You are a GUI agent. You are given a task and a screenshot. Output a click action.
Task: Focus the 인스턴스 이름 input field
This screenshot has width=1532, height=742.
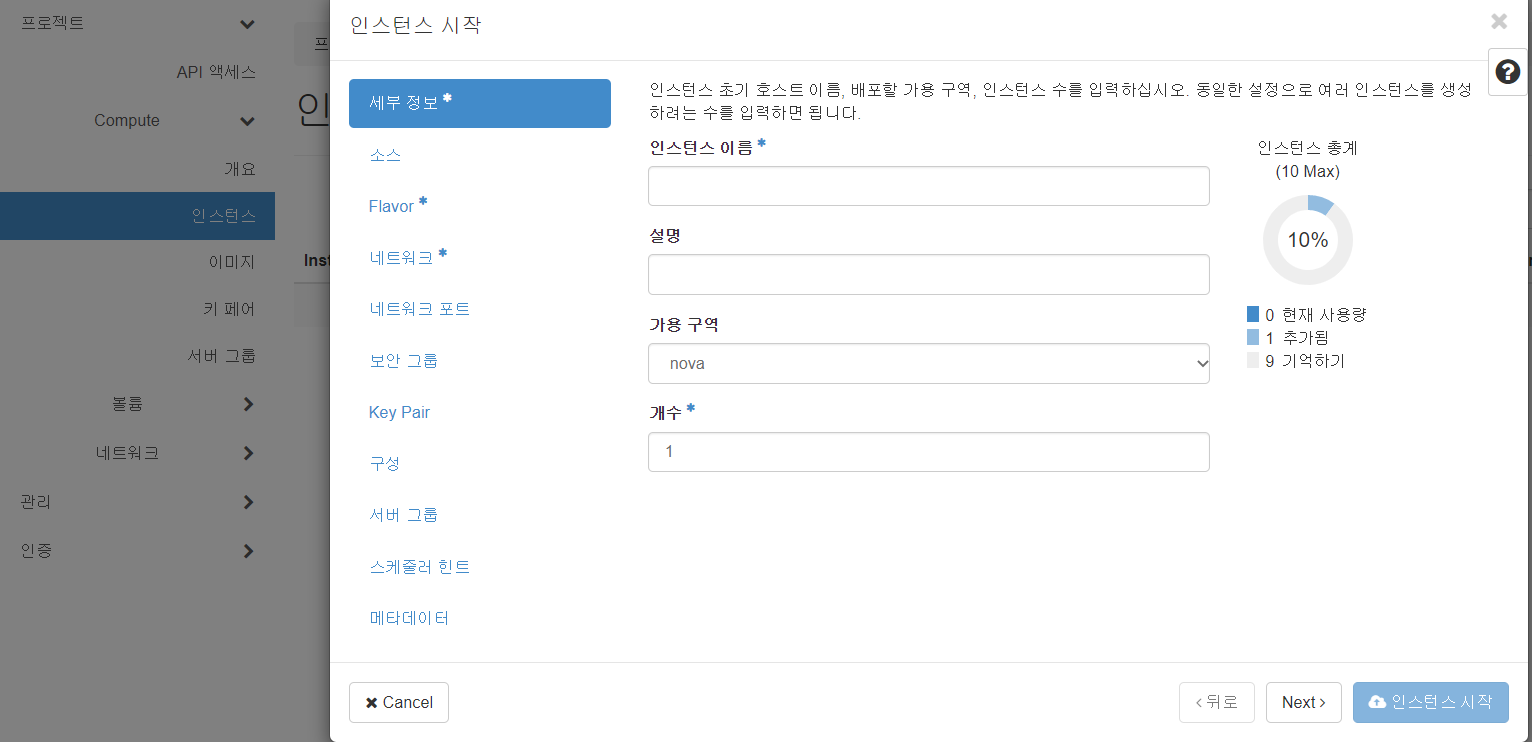pyautogui.click(x=929, y=186)
